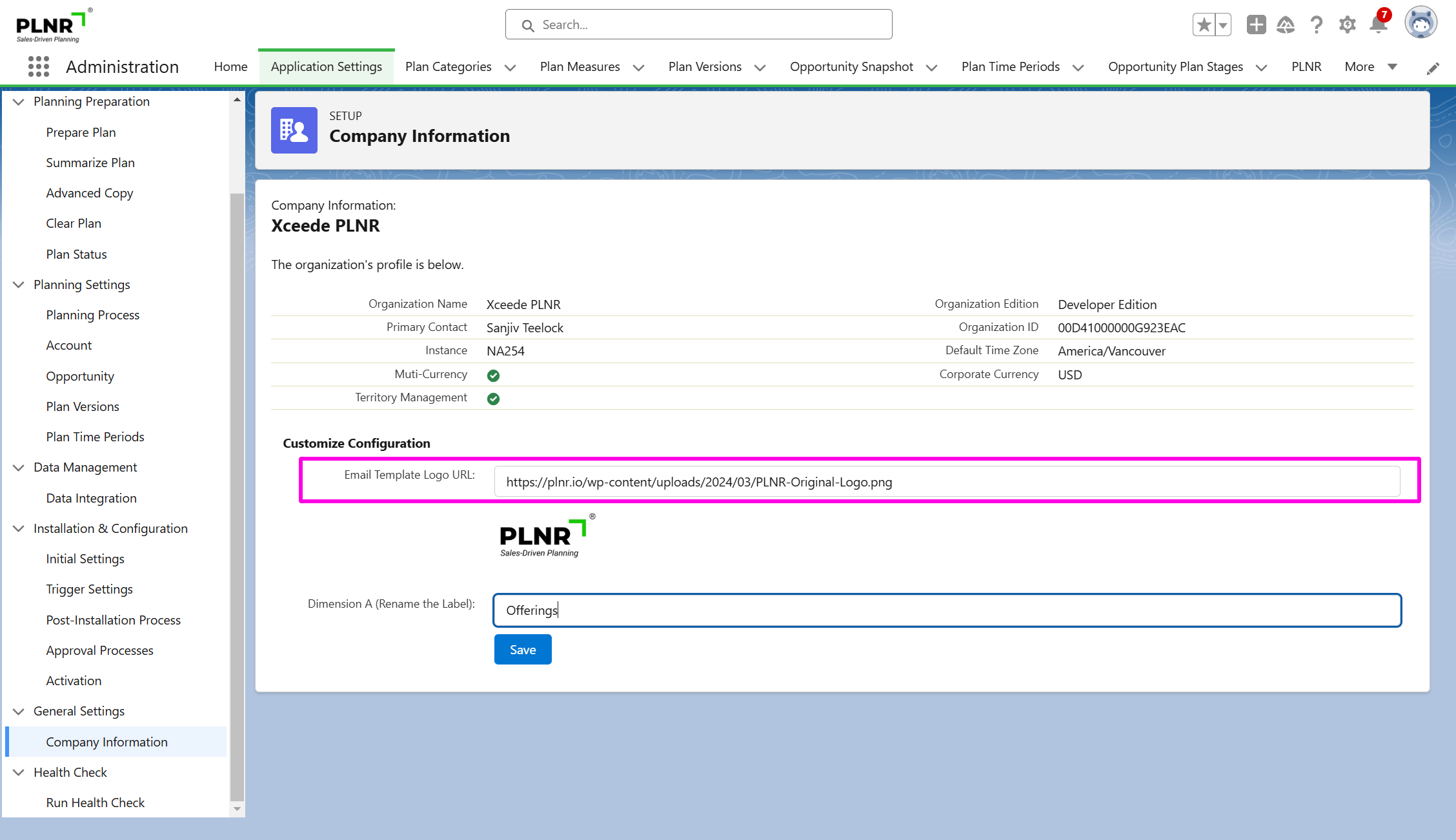Open the Notifications bell icon

[1379, 25]
